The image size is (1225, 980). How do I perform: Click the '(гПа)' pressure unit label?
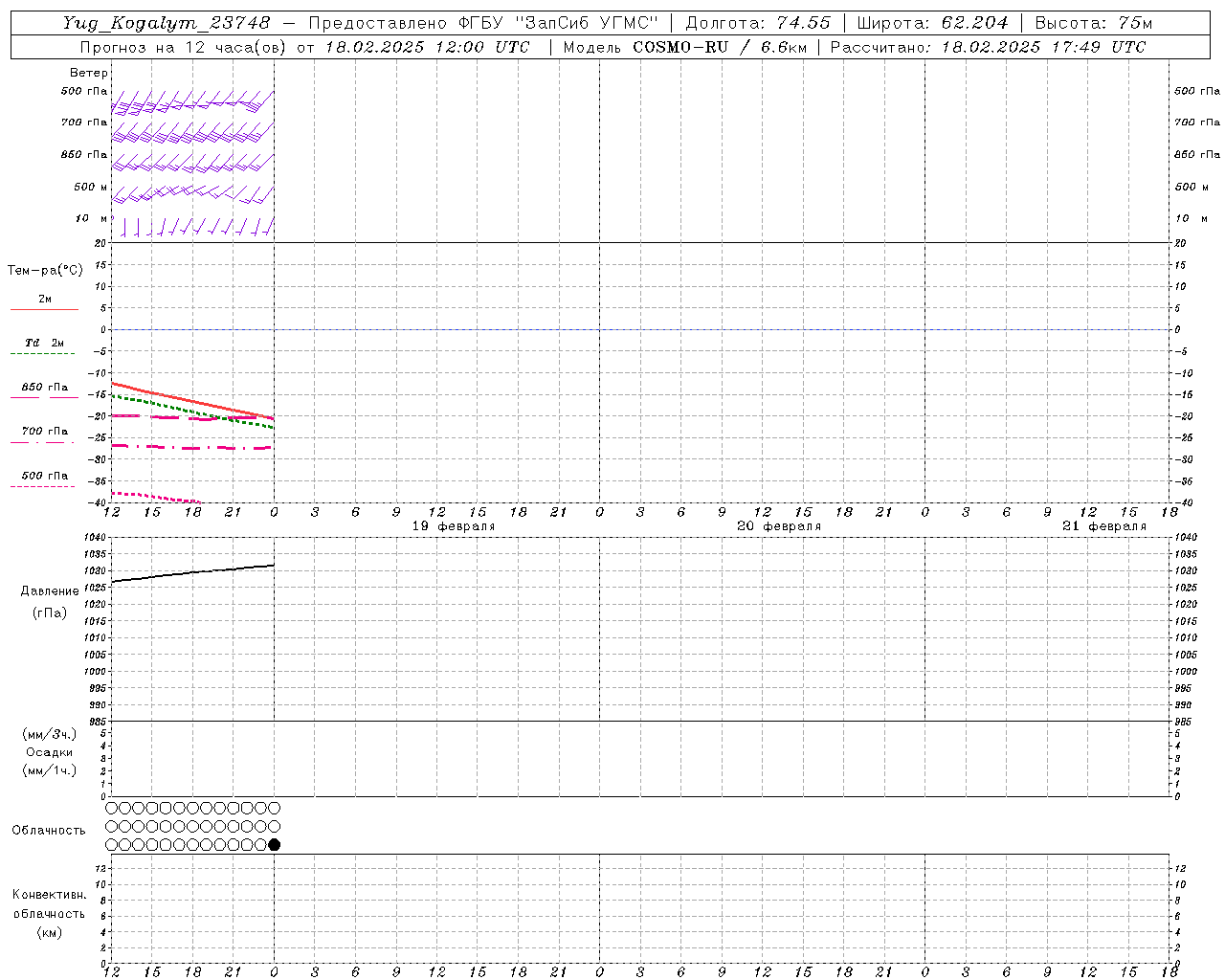[50, 613]
